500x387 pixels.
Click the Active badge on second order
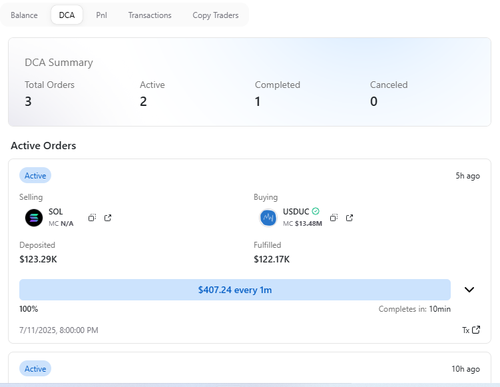pyautogui.click(x=35, y=369)
